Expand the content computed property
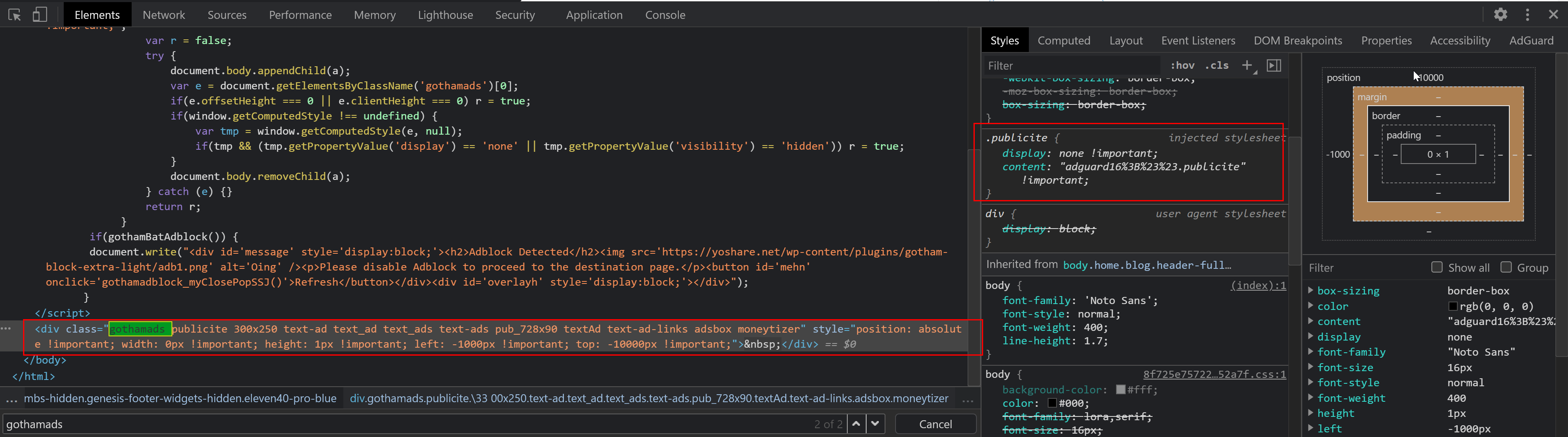Viewport: 1568px width, 437px height. click(x=1311, y=321)
